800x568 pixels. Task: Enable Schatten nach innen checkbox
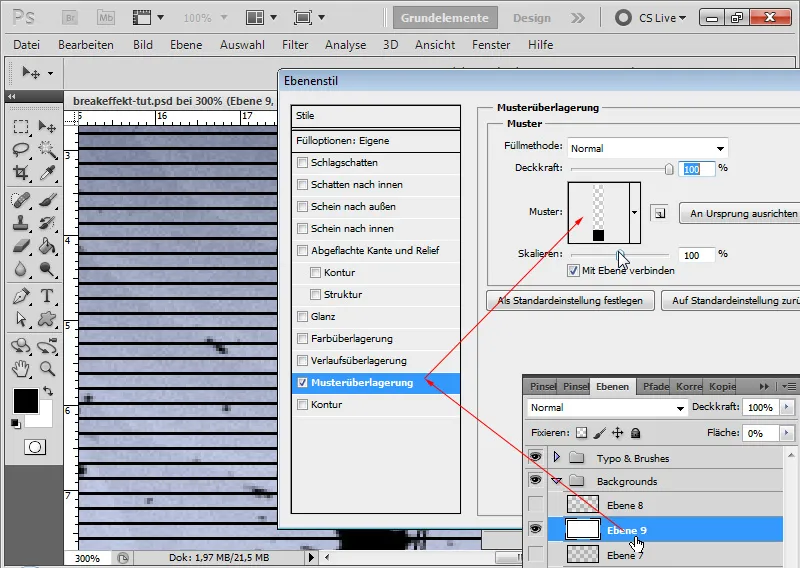pyautogui.click(x=302, y=184)
